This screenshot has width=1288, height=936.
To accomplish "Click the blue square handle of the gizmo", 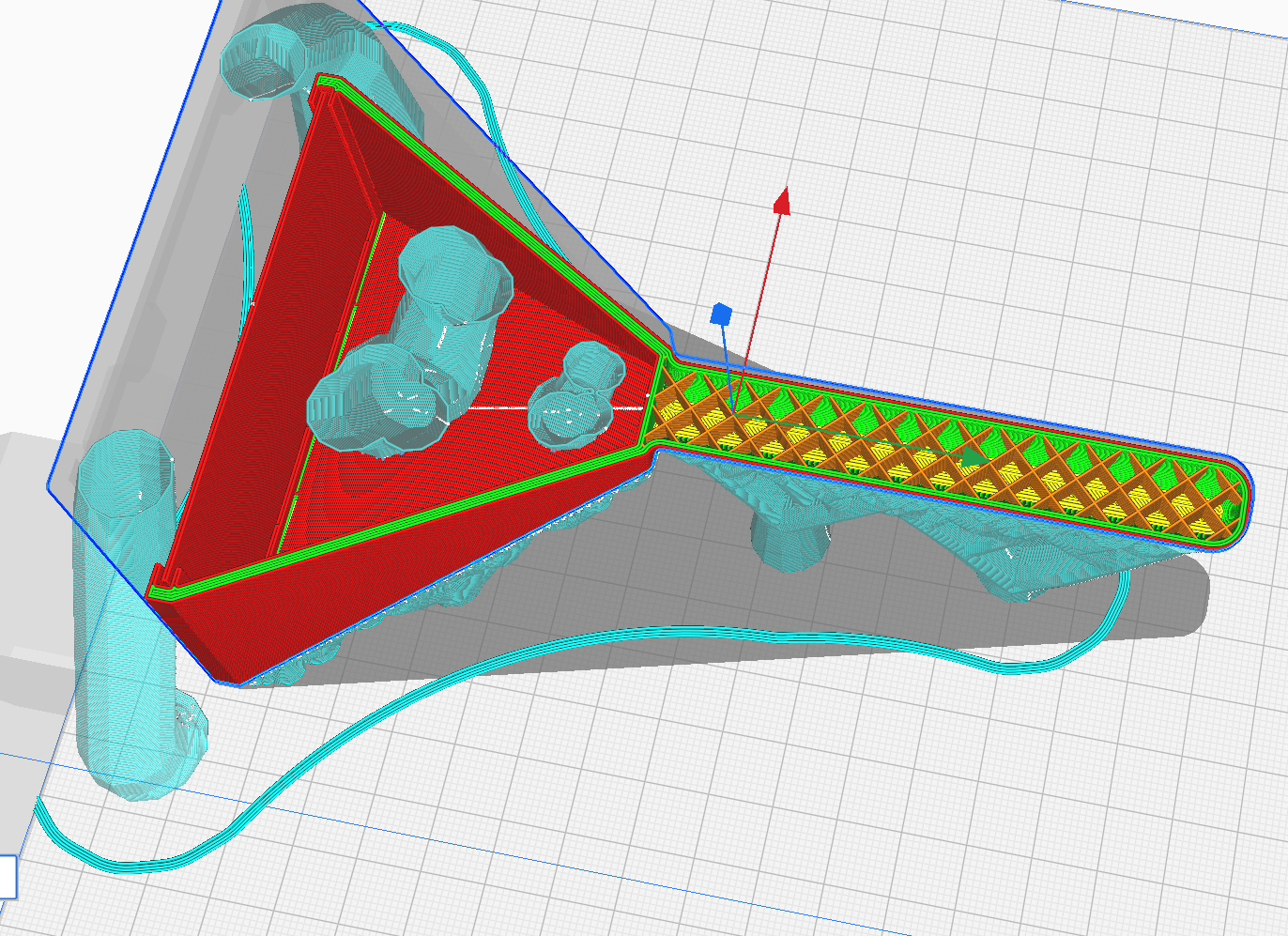I will pyautogui.click(x=721, y=314).
